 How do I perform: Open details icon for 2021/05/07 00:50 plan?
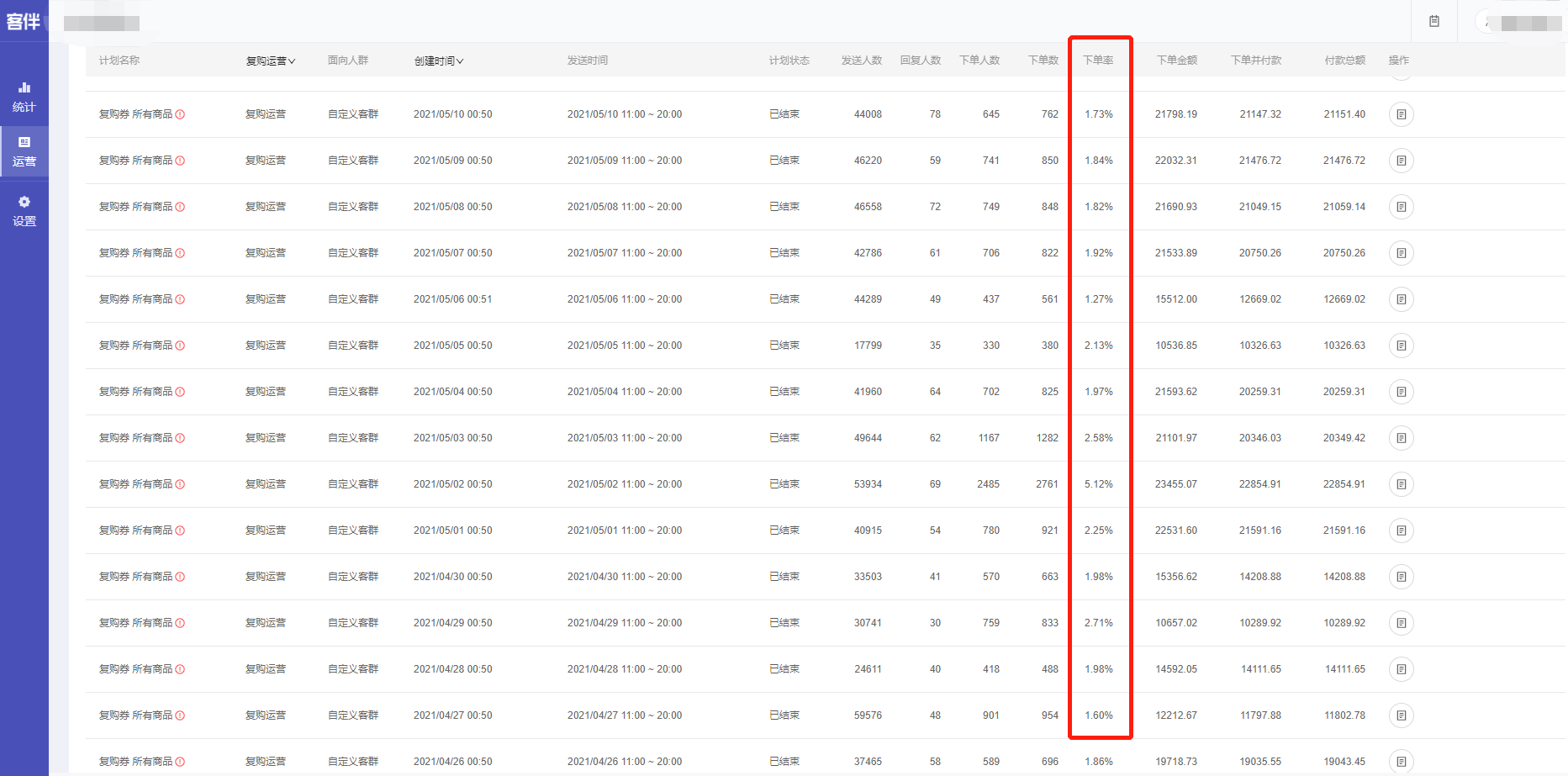pos(1401,253)
